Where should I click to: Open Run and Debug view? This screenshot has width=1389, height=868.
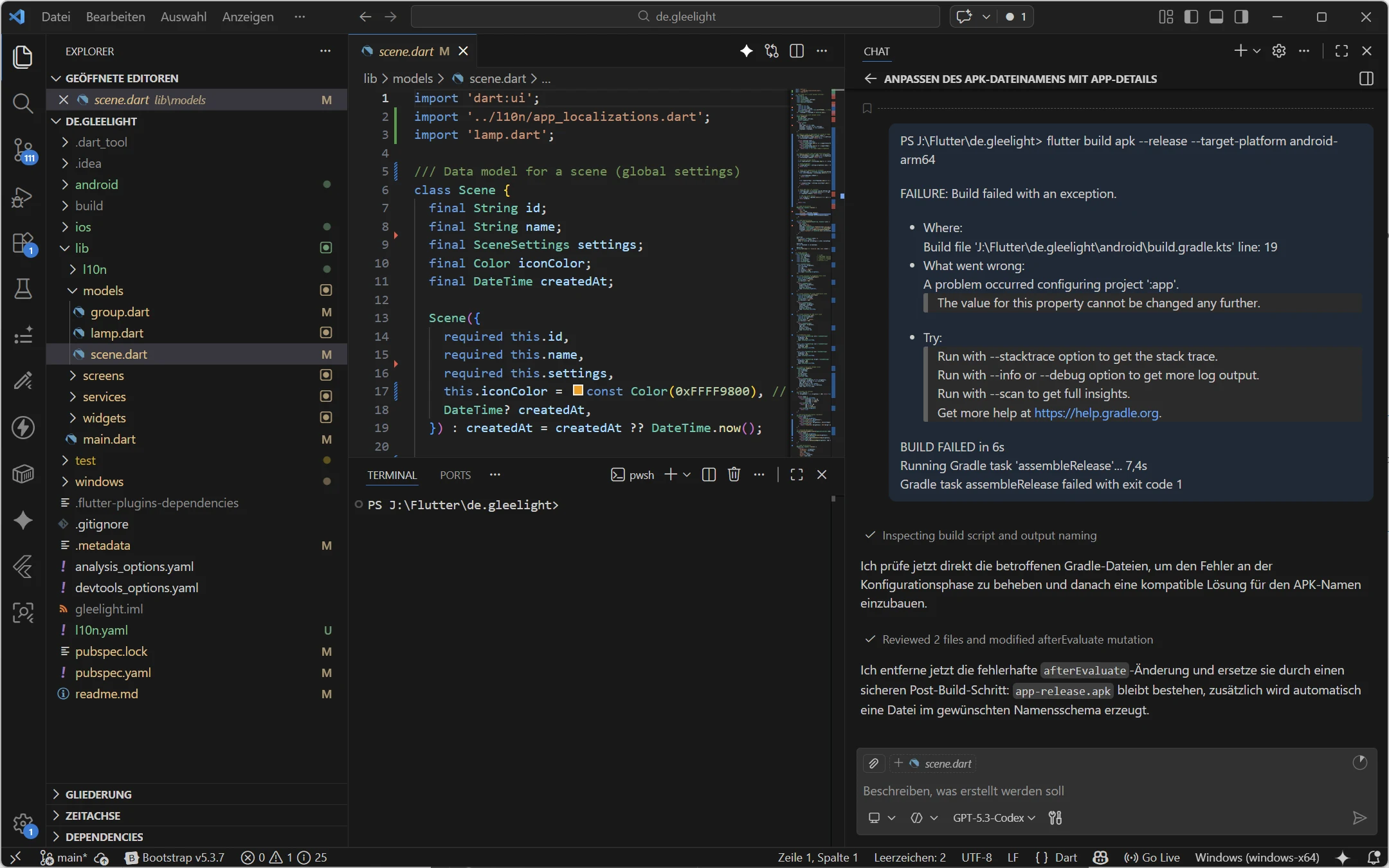click(23, 197)
